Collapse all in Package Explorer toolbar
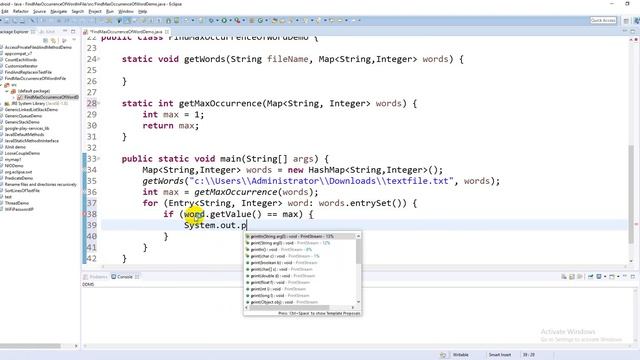The image size is (640, 360). click(x=46, y=40)
